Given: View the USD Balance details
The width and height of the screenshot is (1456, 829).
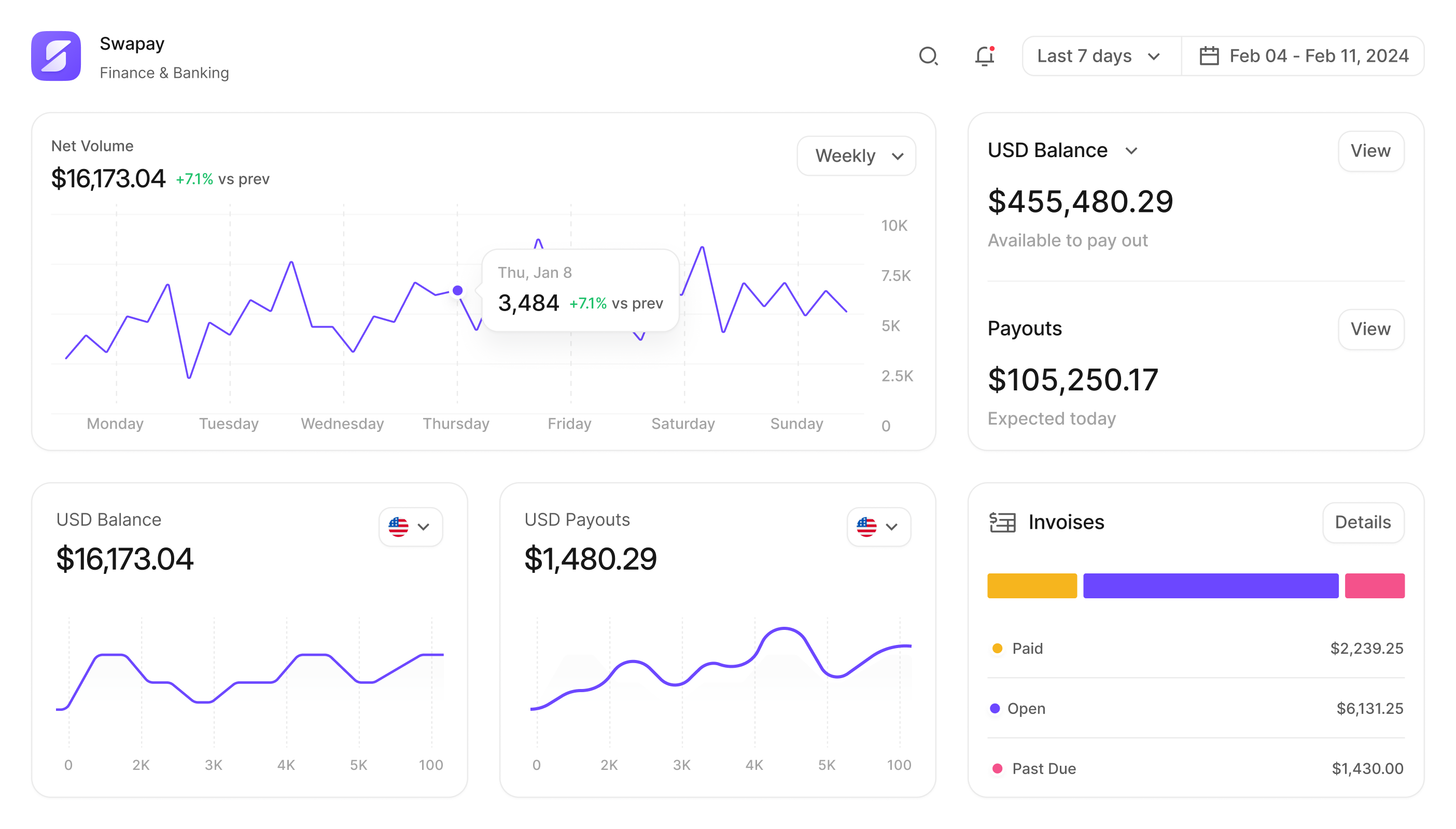Looking at the screenshot, I should (1370, 151).
